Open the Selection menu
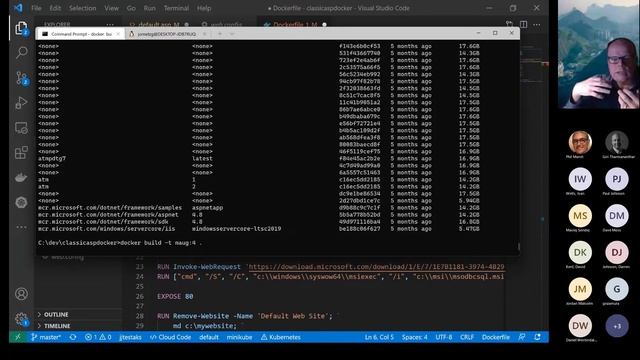Viewport: 640px width, 360px height. pos(82,8)
